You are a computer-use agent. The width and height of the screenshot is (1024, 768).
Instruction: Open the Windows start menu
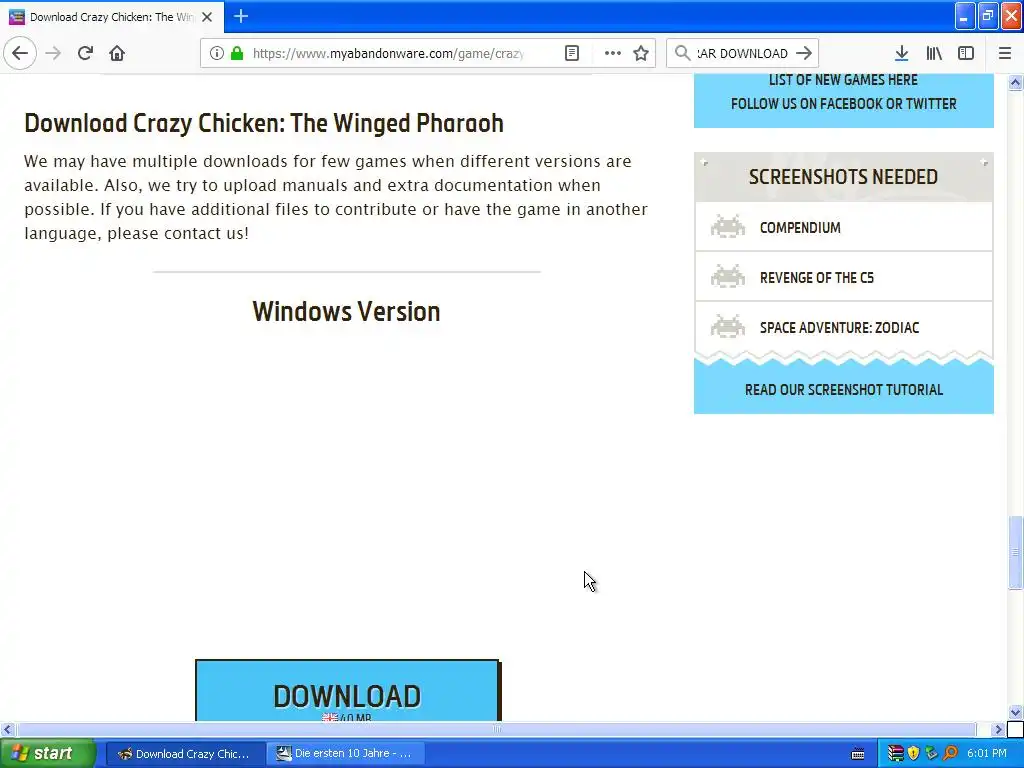click(48, 754)
